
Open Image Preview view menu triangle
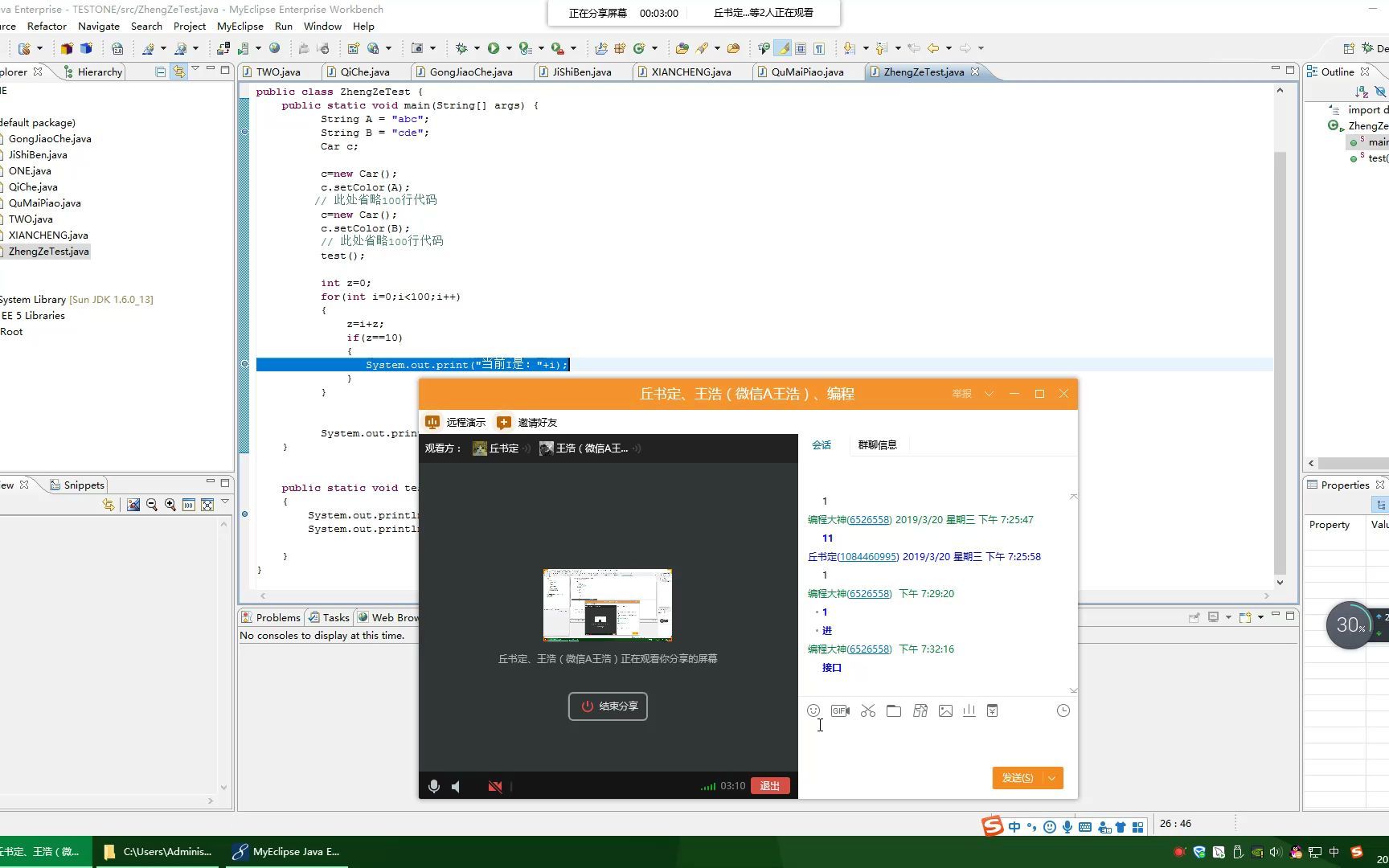pyautogui.click(x=225, y=502)
